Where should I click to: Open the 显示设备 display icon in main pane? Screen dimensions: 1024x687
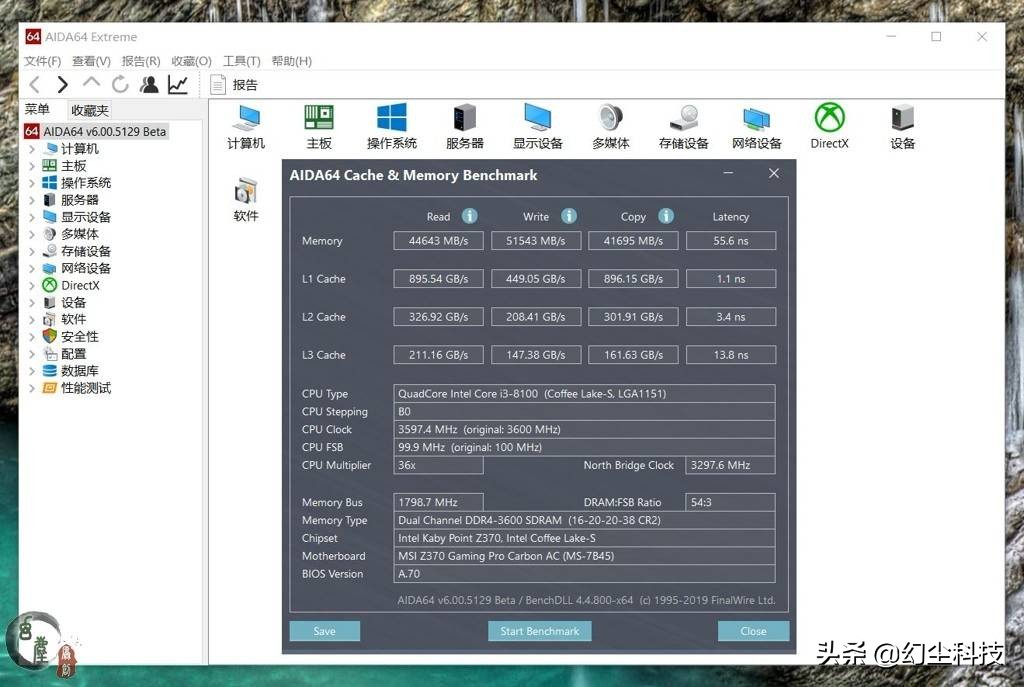tap(537, 127)
